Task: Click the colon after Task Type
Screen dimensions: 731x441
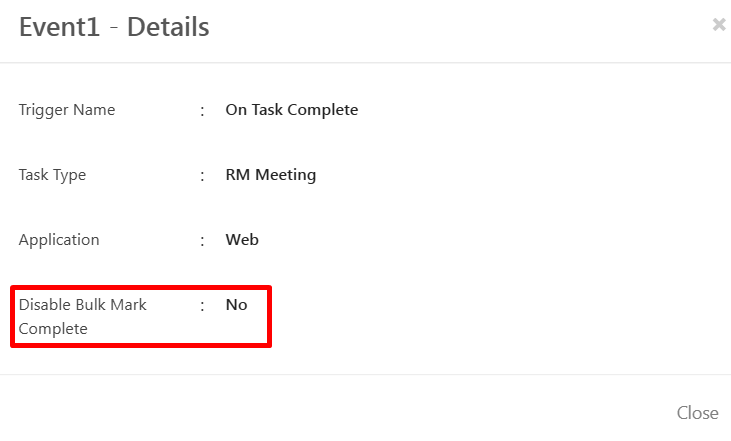Action: 203,175
